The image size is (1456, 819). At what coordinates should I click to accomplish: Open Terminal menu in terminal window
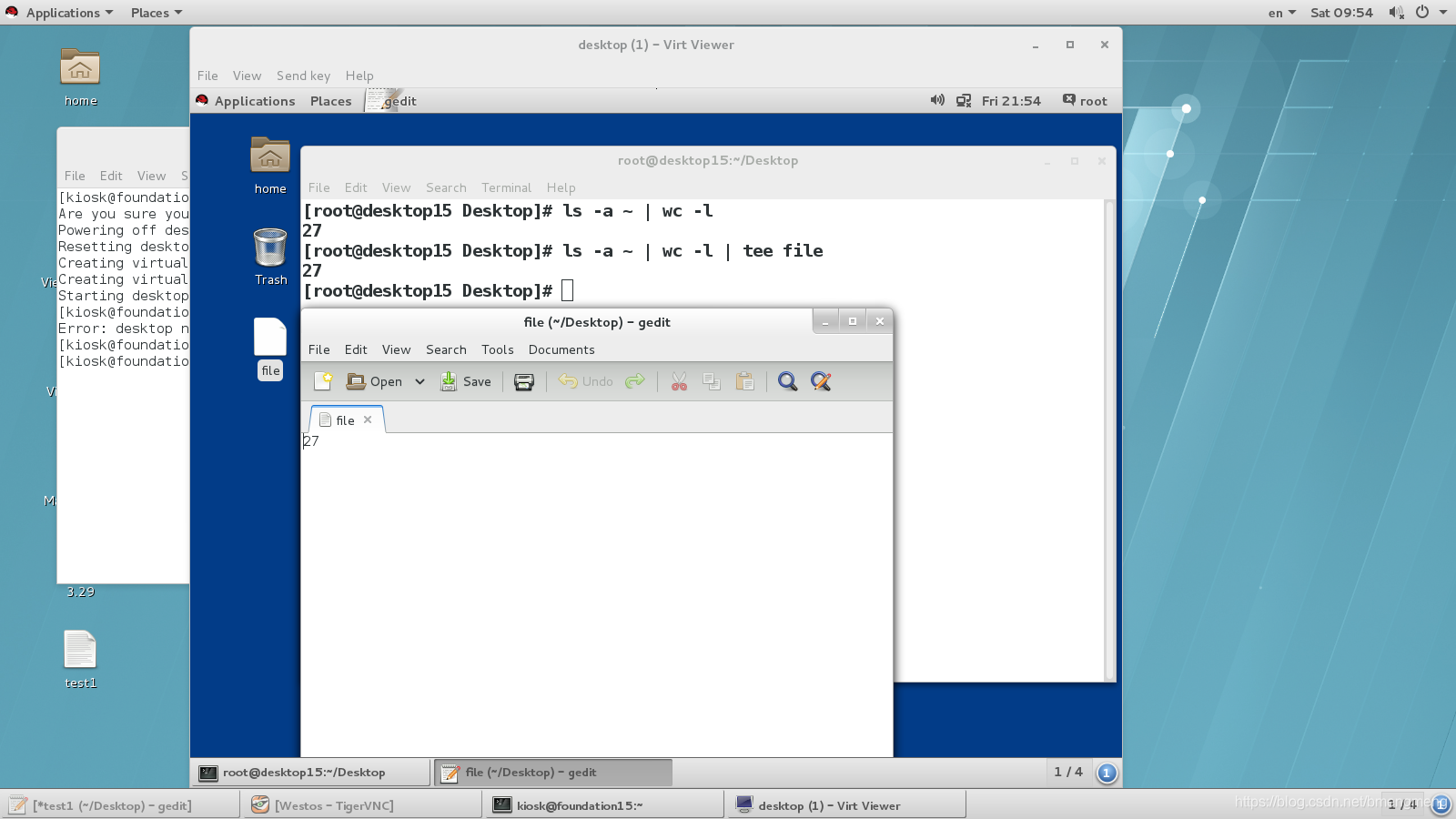tap(506, 187)
